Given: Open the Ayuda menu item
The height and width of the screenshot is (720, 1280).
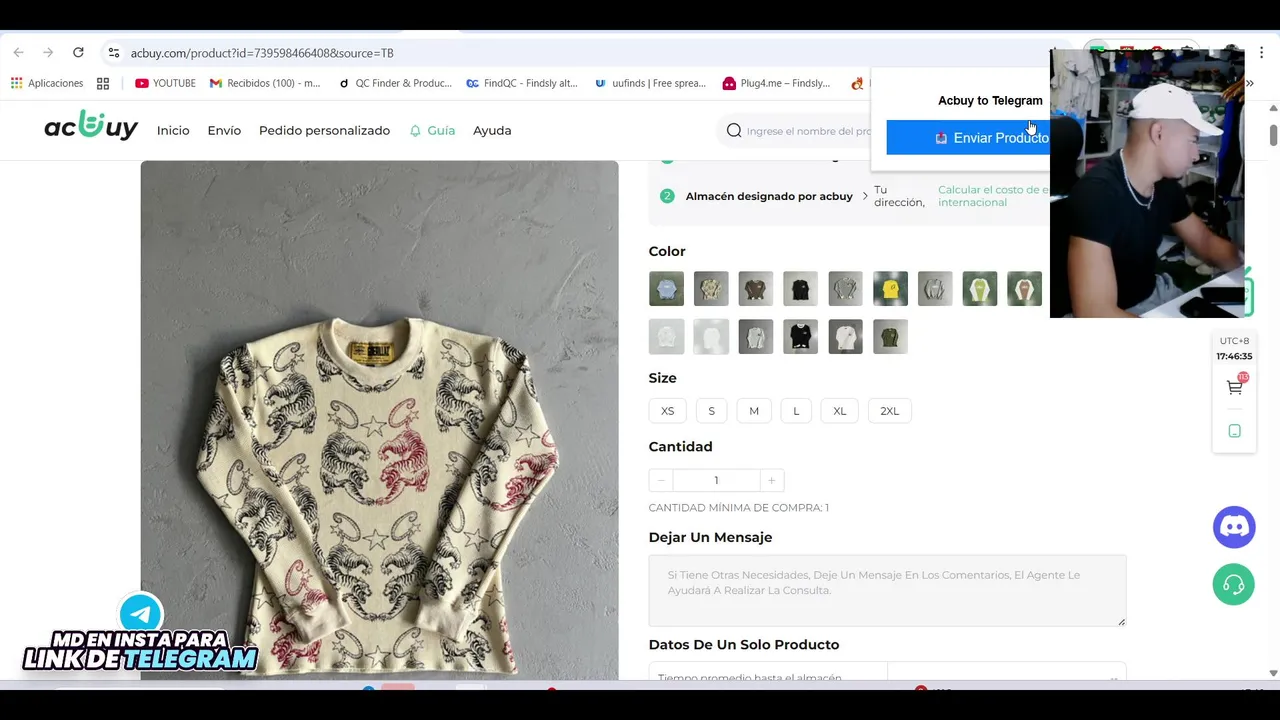Looking at the screenshot, I should (492, 130).
